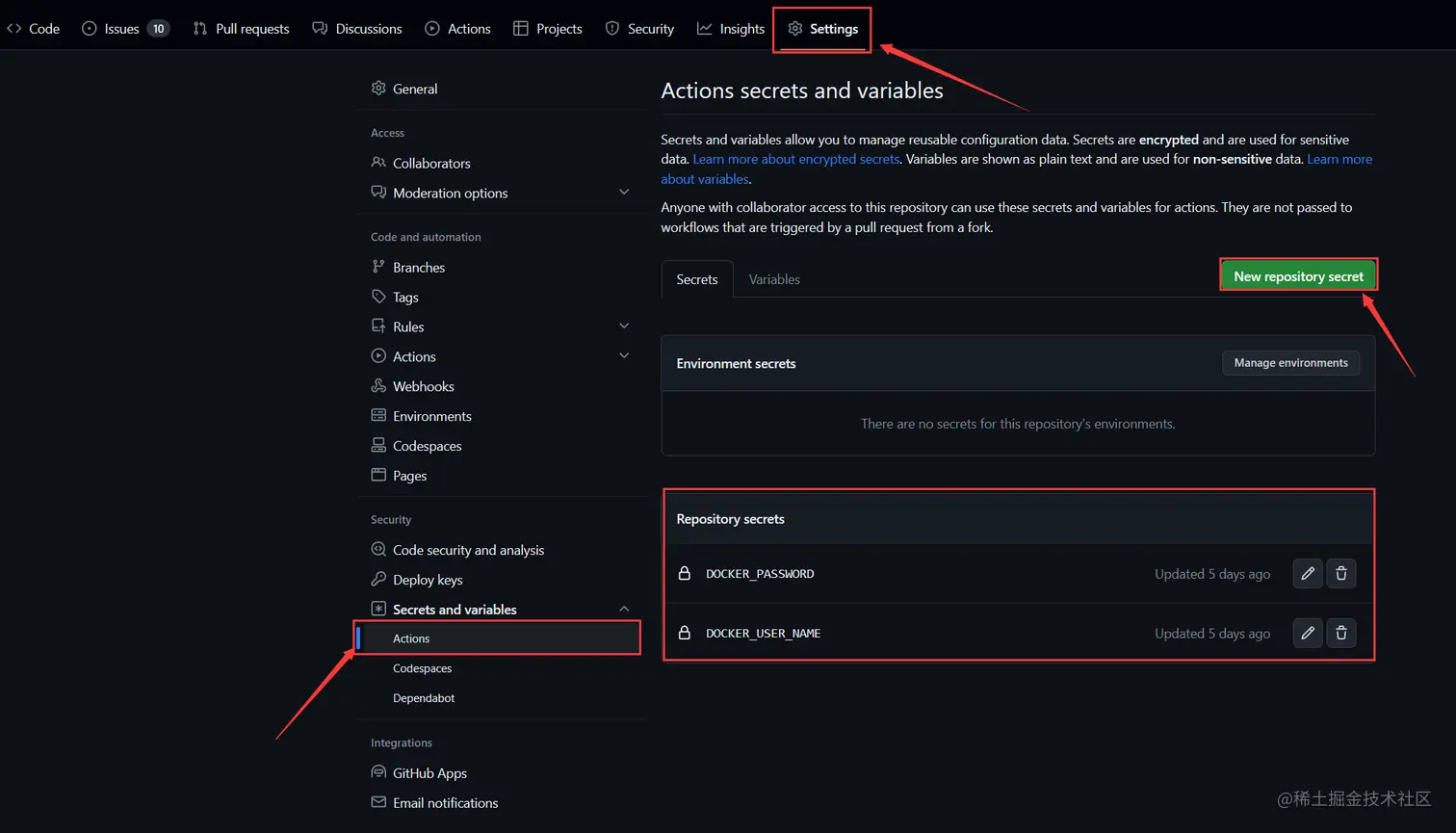Screen dimensions: 1456x833
Task: Click the Issues circle icon
Action: pyautogui.click(x=90, y=29)
